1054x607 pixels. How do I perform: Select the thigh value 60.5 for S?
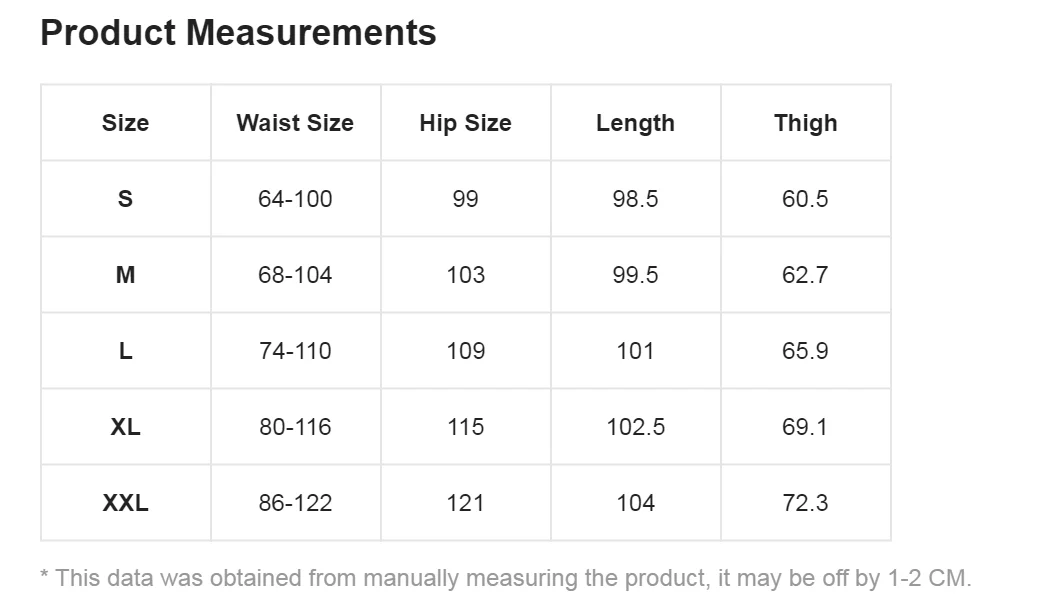(805, 199)
